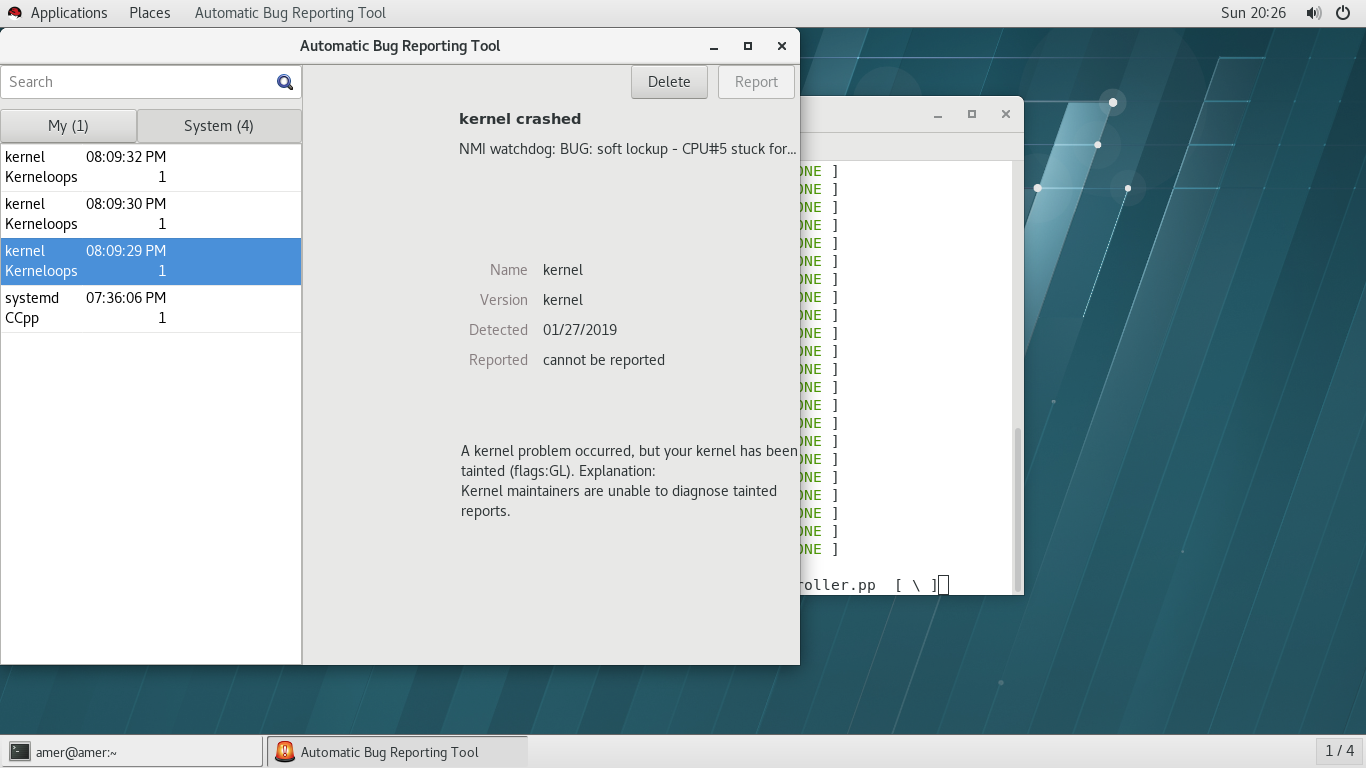Viewport: 1366px width, 768px height.
Task: Click the 'kernel crashed' heading
Action: point(520,119)
